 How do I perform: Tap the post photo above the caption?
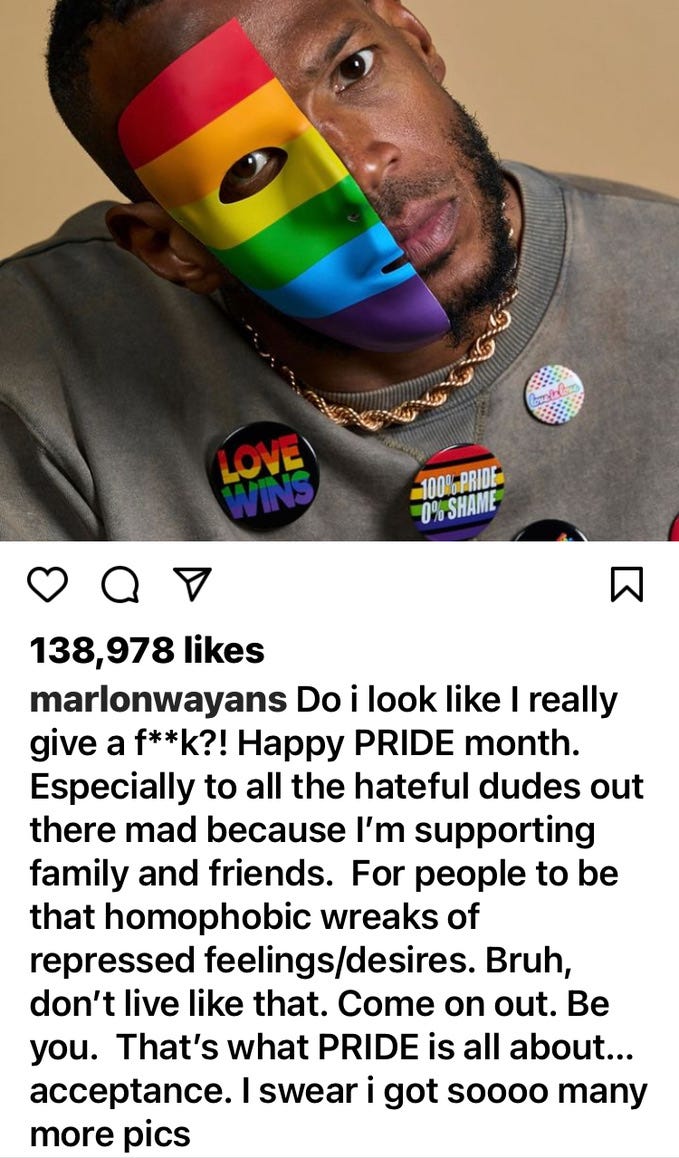click(339, 270)
